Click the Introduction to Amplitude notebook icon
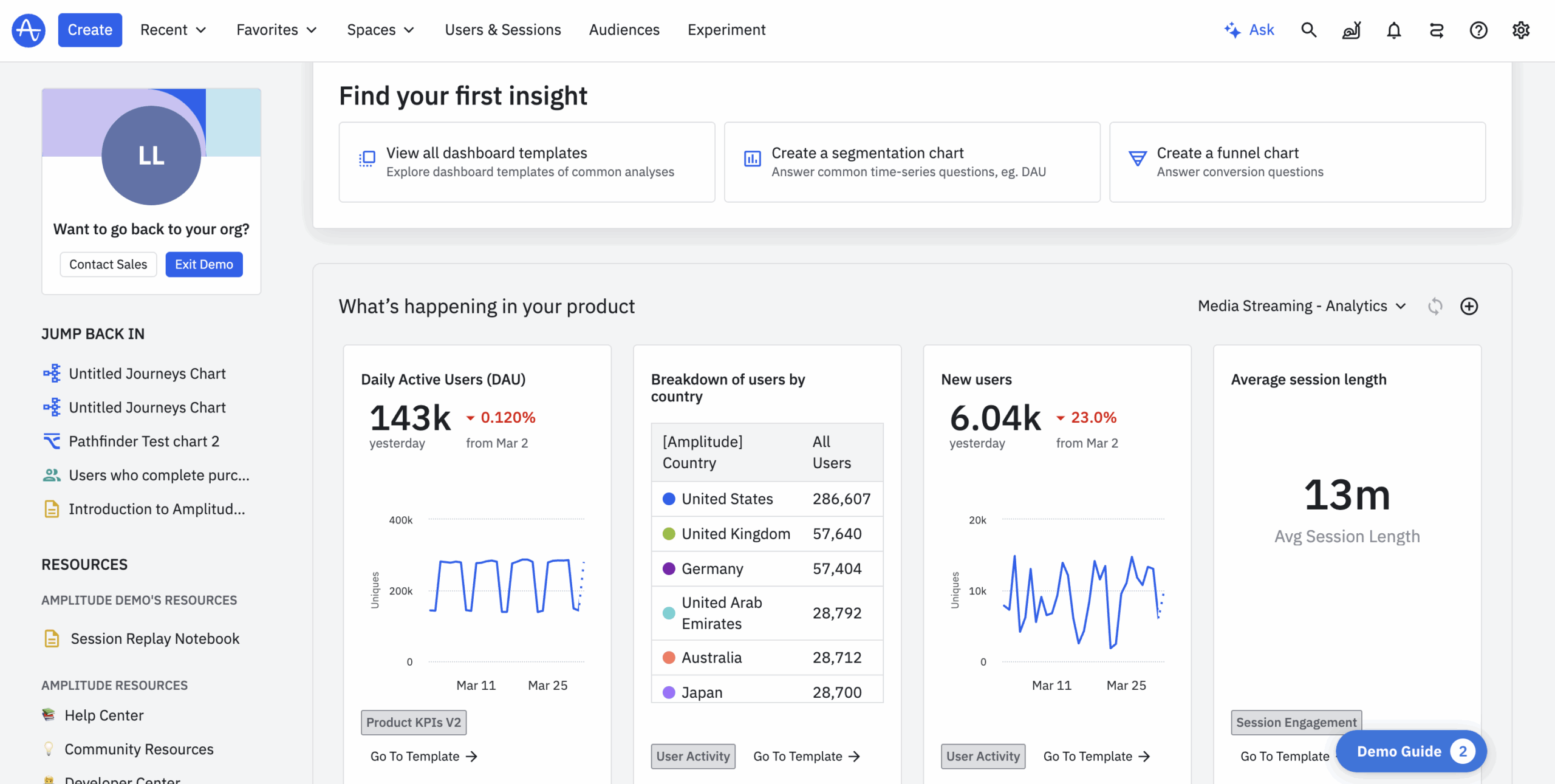 pyautogui.click(x=52, y=509)
